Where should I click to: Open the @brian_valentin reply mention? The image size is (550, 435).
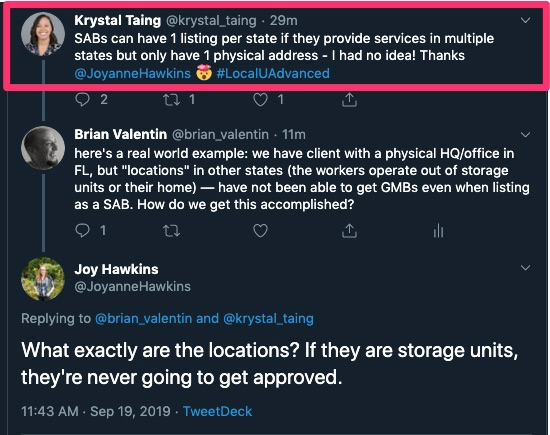[143, 319]
